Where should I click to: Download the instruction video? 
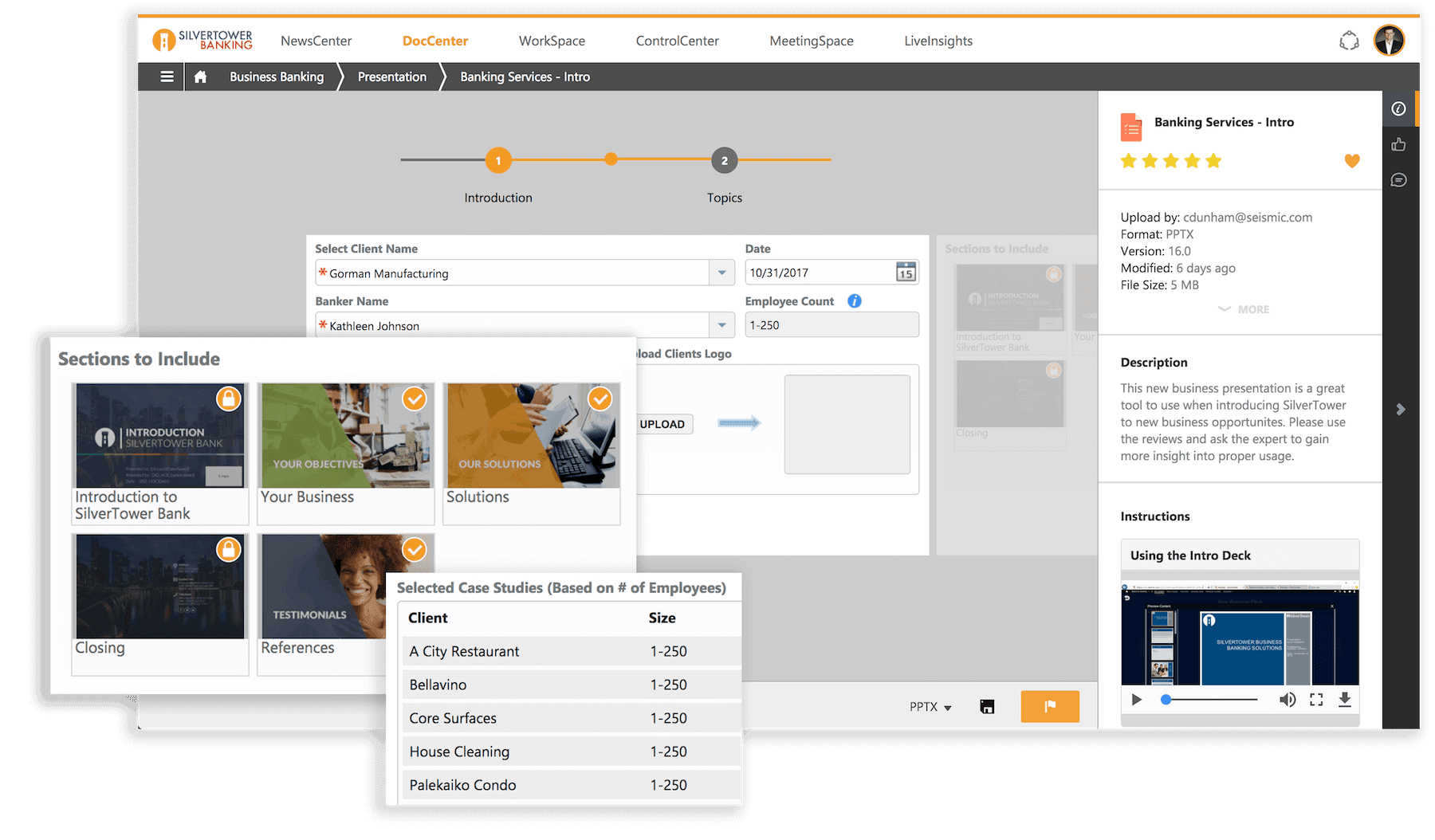click(x=1344, y=700)
